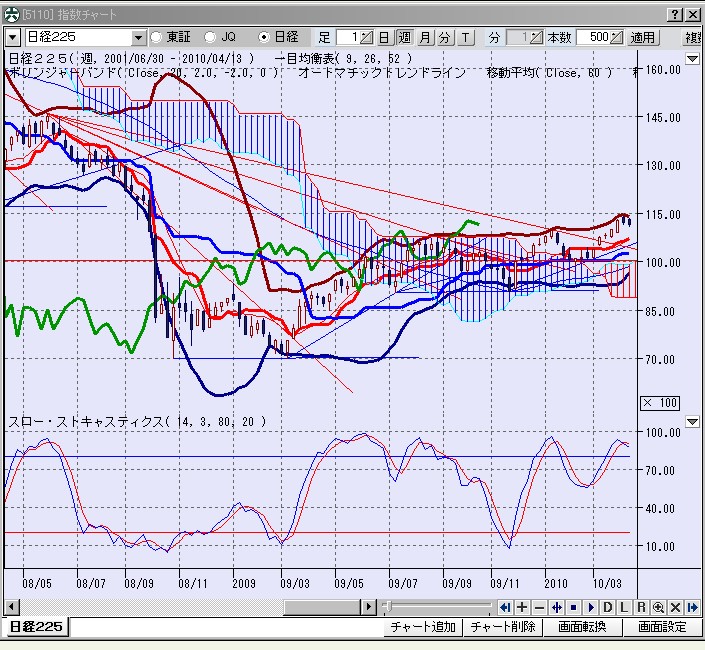Viewport: 705px width, 650px height.
Task: Click the L toolbar icon
Action: (624, 608)
